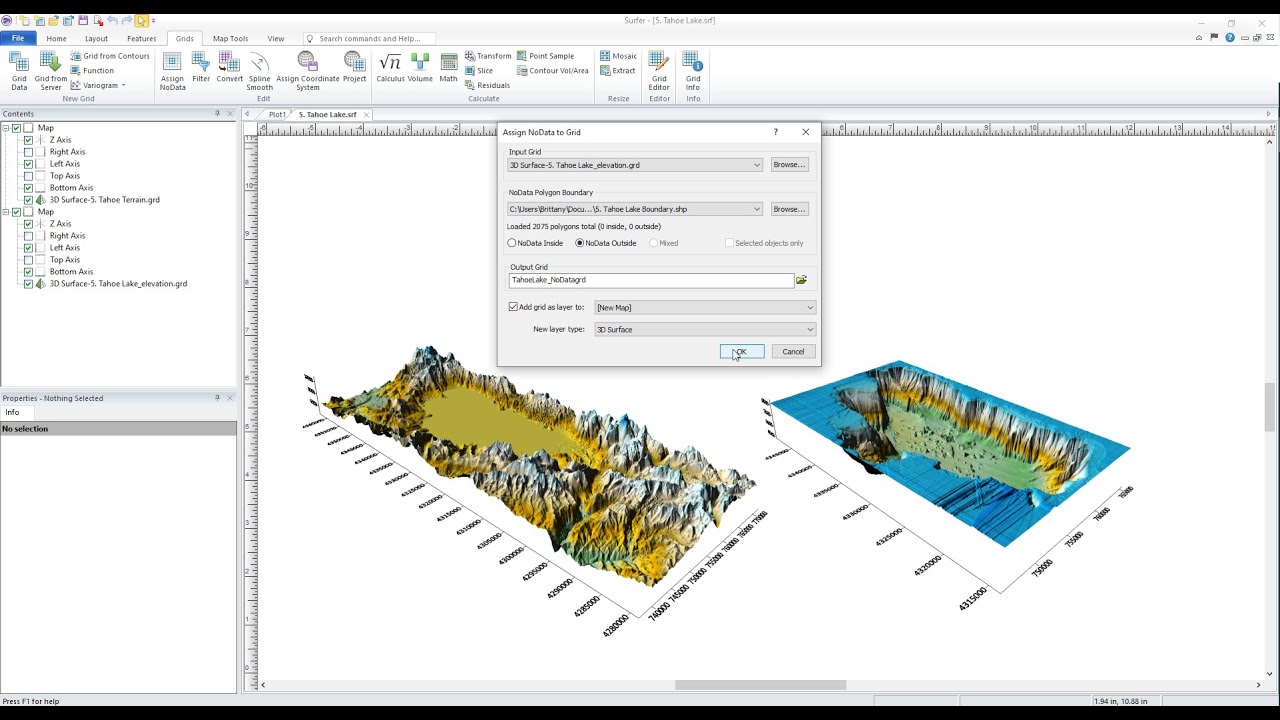
Task: Click the Point Sample command
Action: pyautogui.click(x=545, y=56)
